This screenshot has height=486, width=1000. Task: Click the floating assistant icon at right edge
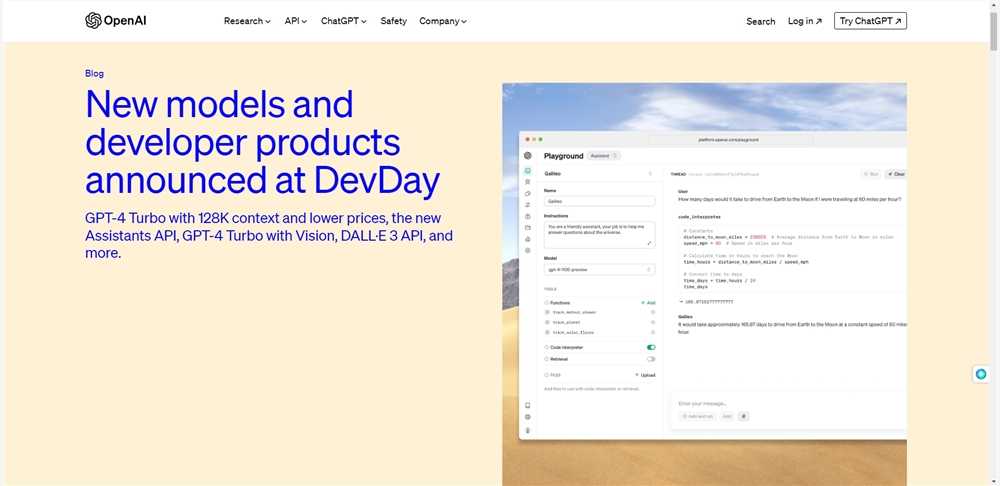(x=981, y=374)
